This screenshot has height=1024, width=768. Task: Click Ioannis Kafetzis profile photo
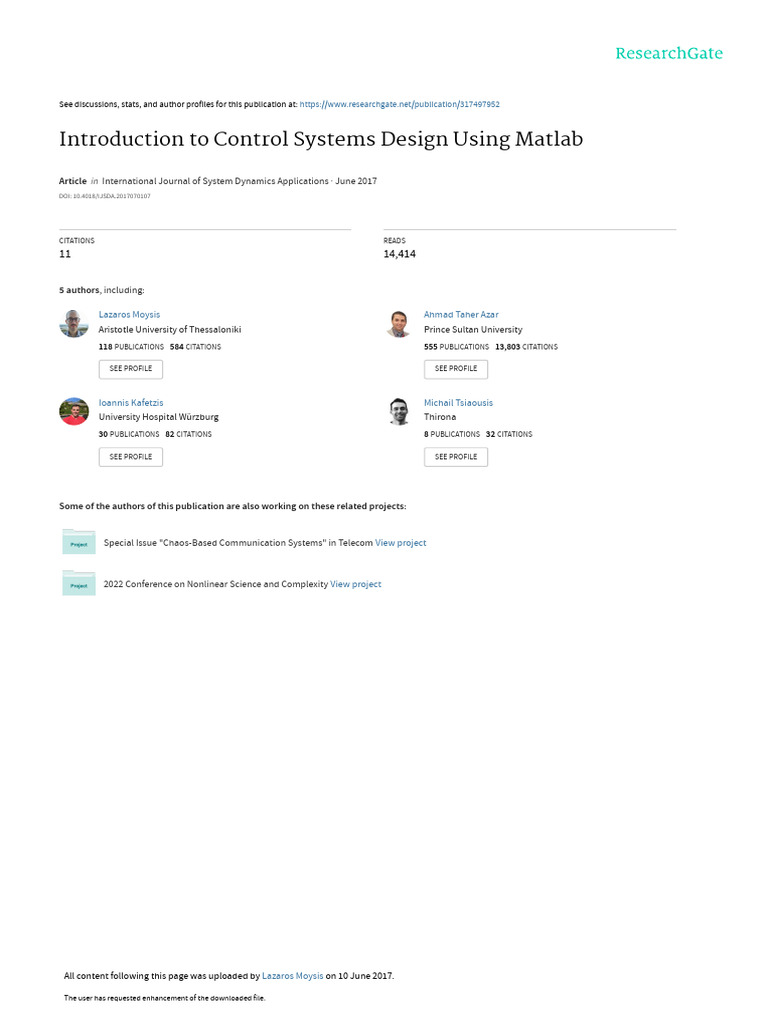pos(74,412)
